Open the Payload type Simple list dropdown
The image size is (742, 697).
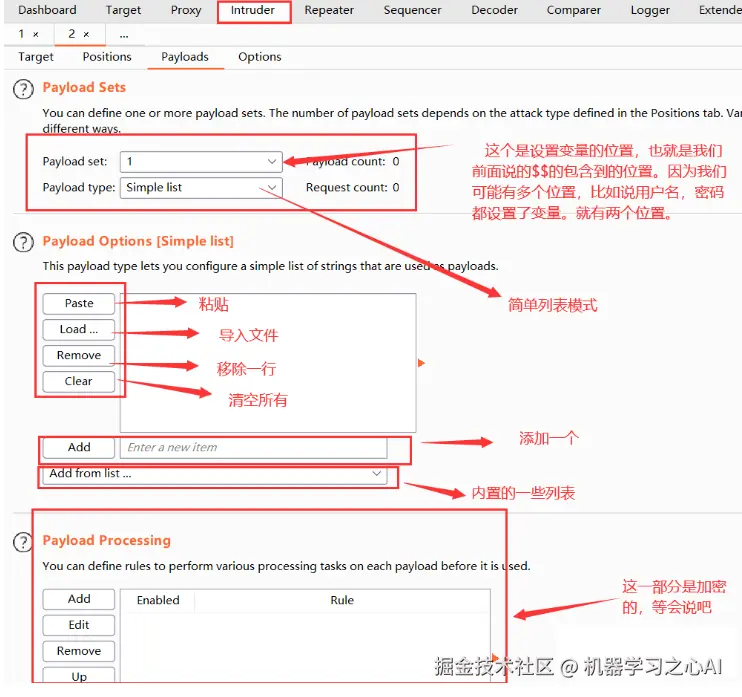(x=201, y=188)
